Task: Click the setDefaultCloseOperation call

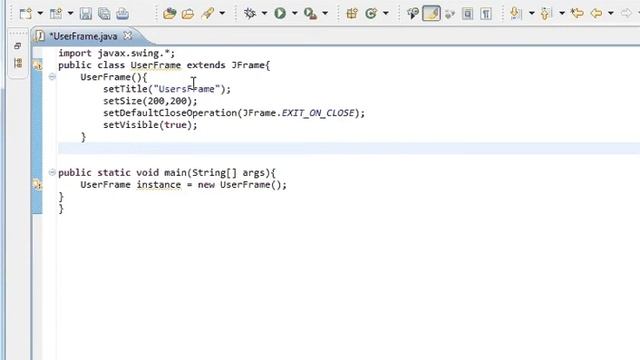Action: pyautogui.click(x=234, y=113)
